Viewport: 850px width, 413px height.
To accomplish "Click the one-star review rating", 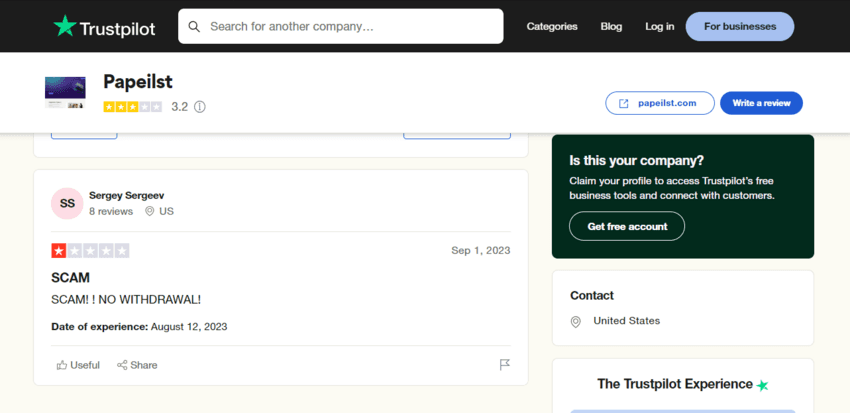I will [90, 250].
